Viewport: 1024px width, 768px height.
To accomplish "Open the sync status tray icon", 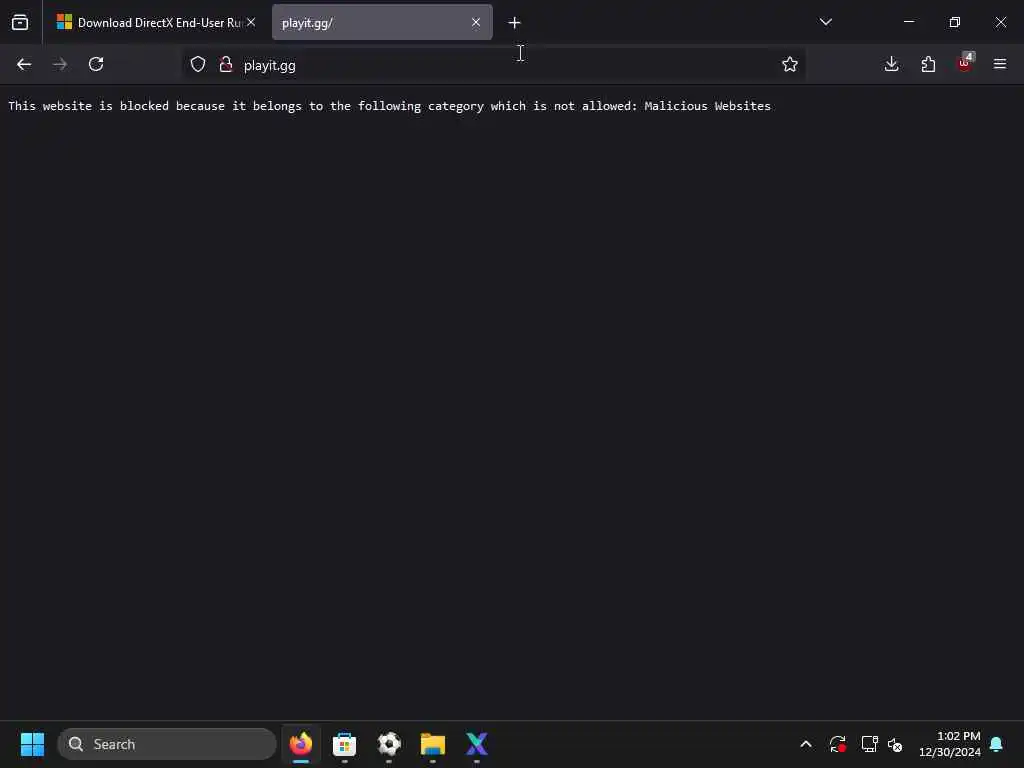I will point(837,744).
